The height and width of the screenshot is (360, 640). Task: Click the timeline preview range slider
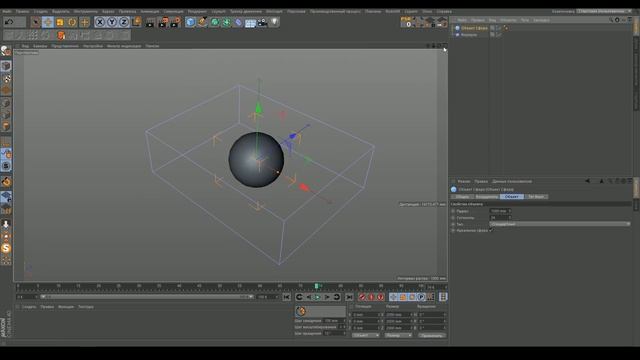[x=147, y=297]
